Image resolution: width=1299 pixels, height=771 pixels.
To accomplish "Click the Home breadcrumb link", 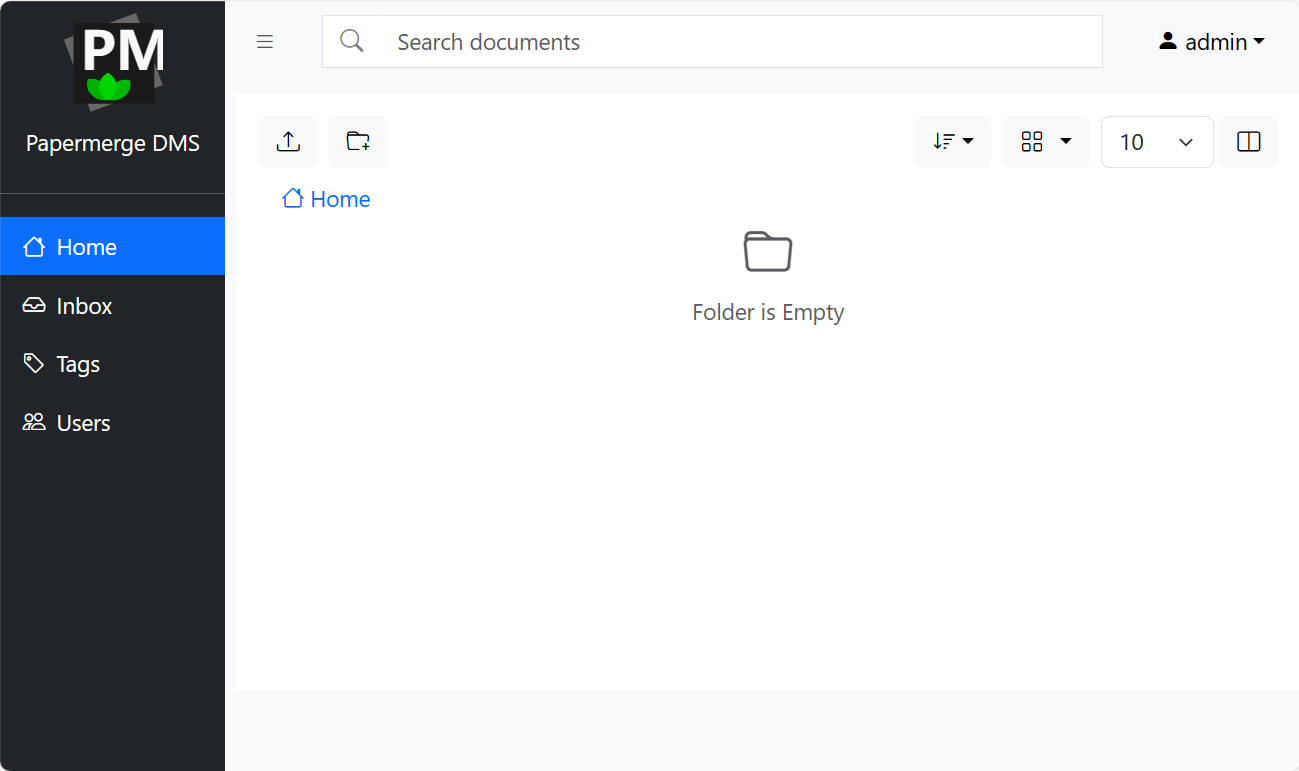I will [x=339, y=199].
